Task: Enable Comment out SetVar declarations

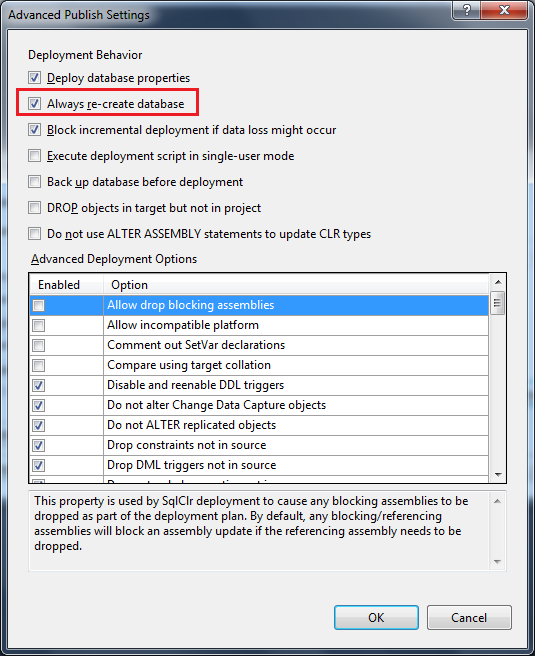Action: [x=38, y=345]
